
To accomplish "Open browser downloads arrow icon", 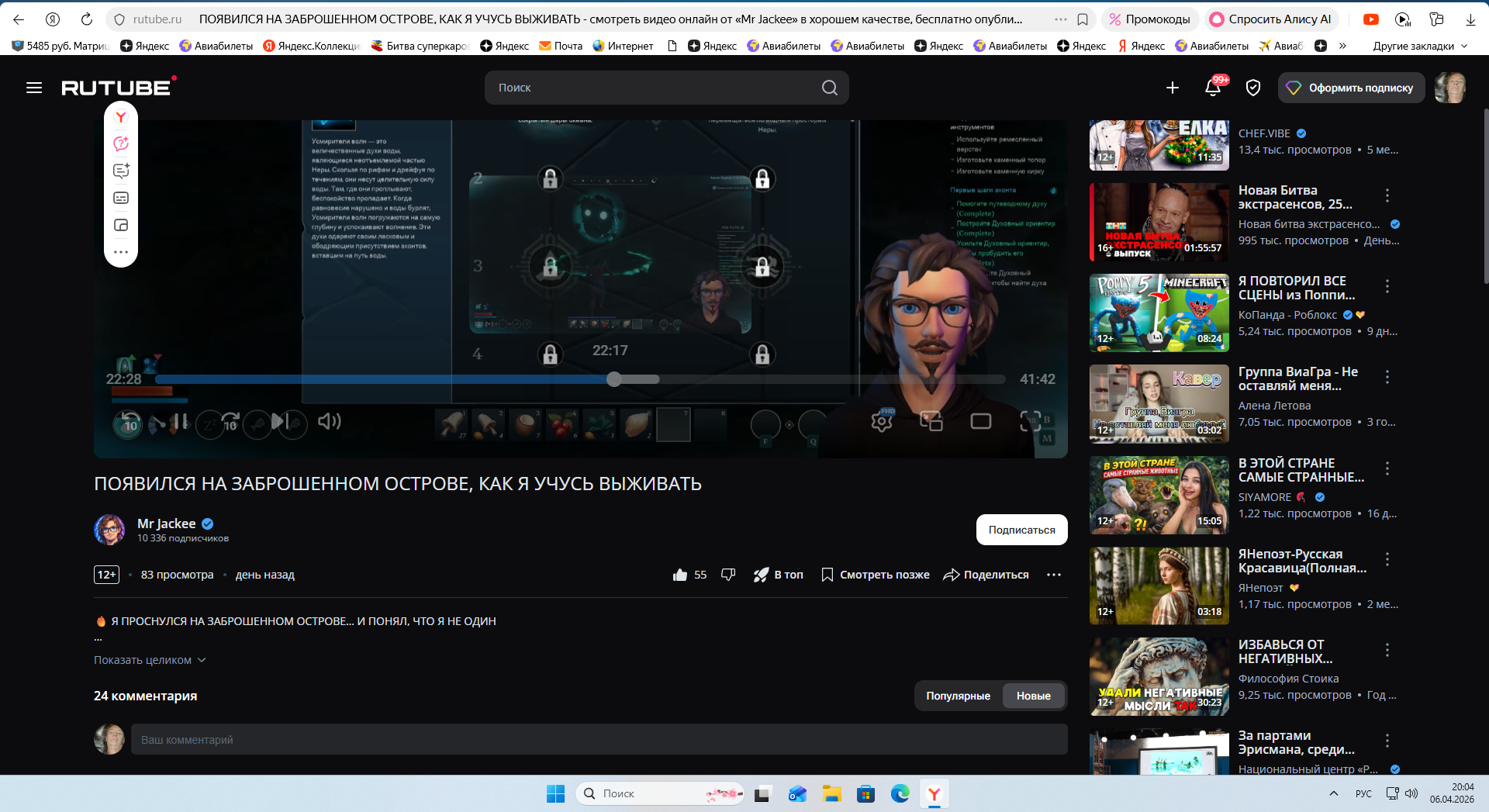I will pyautogui.click(x=1470, y=19).
